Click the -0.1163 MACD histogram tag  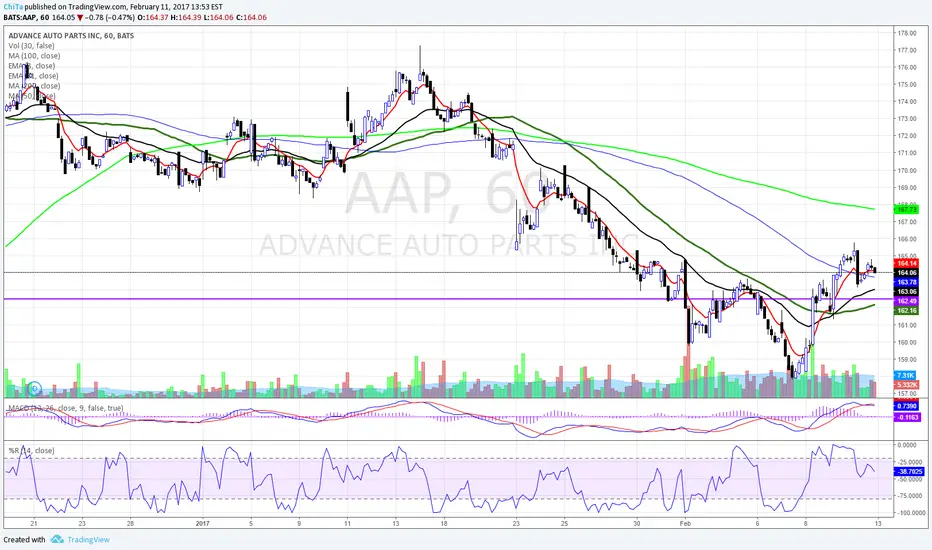907,417
